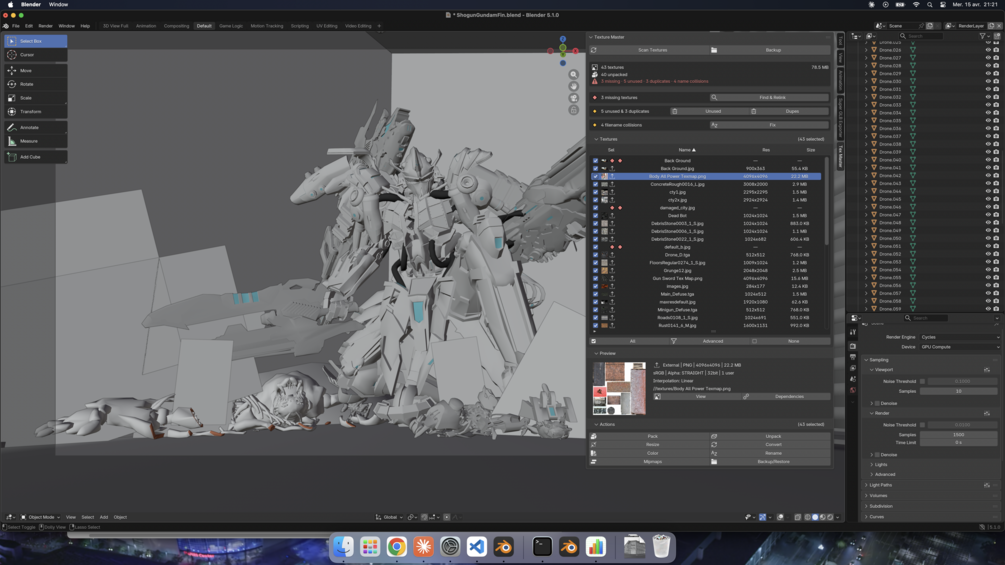Click the Render sampling preset icon
Screen dimensions: 1005x565
point(987,413)
